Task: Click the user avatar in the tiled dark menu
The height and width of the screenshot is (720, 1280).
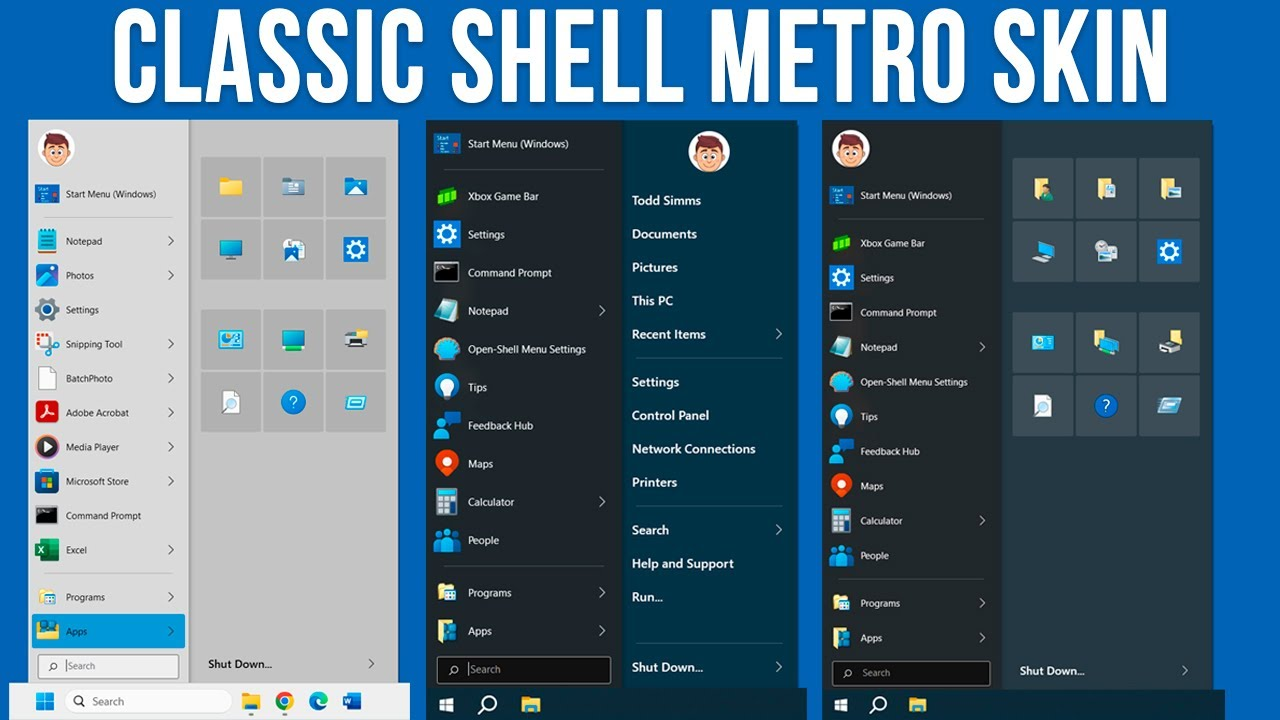Action: 851,150
